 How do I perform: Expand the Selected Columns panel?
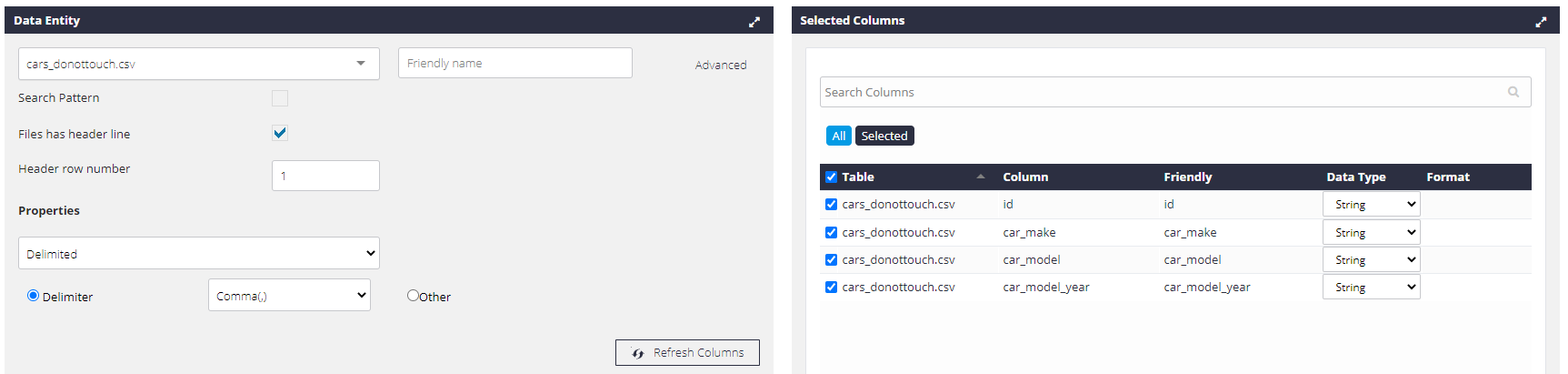(x=1540, y=22)
